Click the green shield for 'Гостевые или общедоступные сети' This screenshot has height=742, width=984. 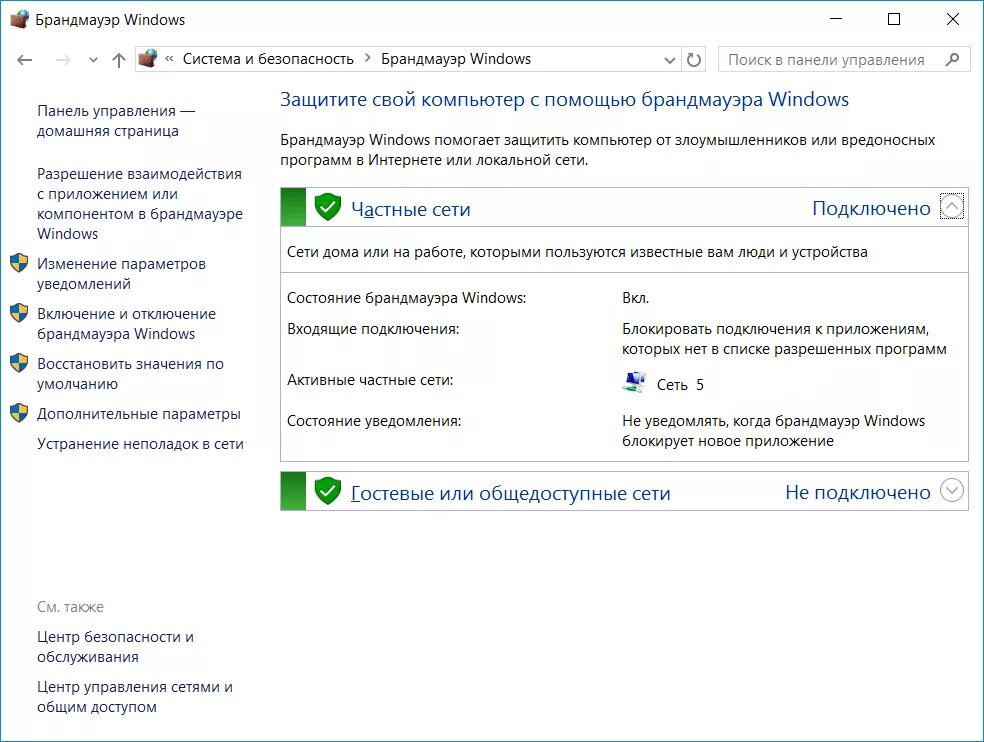(328, 491)
